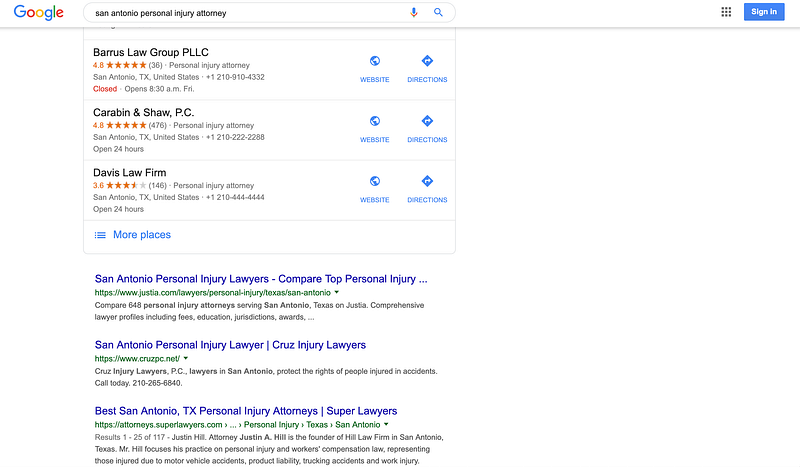Open the Carabin & Shaw, P.C. listing
Image resolution: width=800 pixels, height=467 pixels.
tap(143, 112)
